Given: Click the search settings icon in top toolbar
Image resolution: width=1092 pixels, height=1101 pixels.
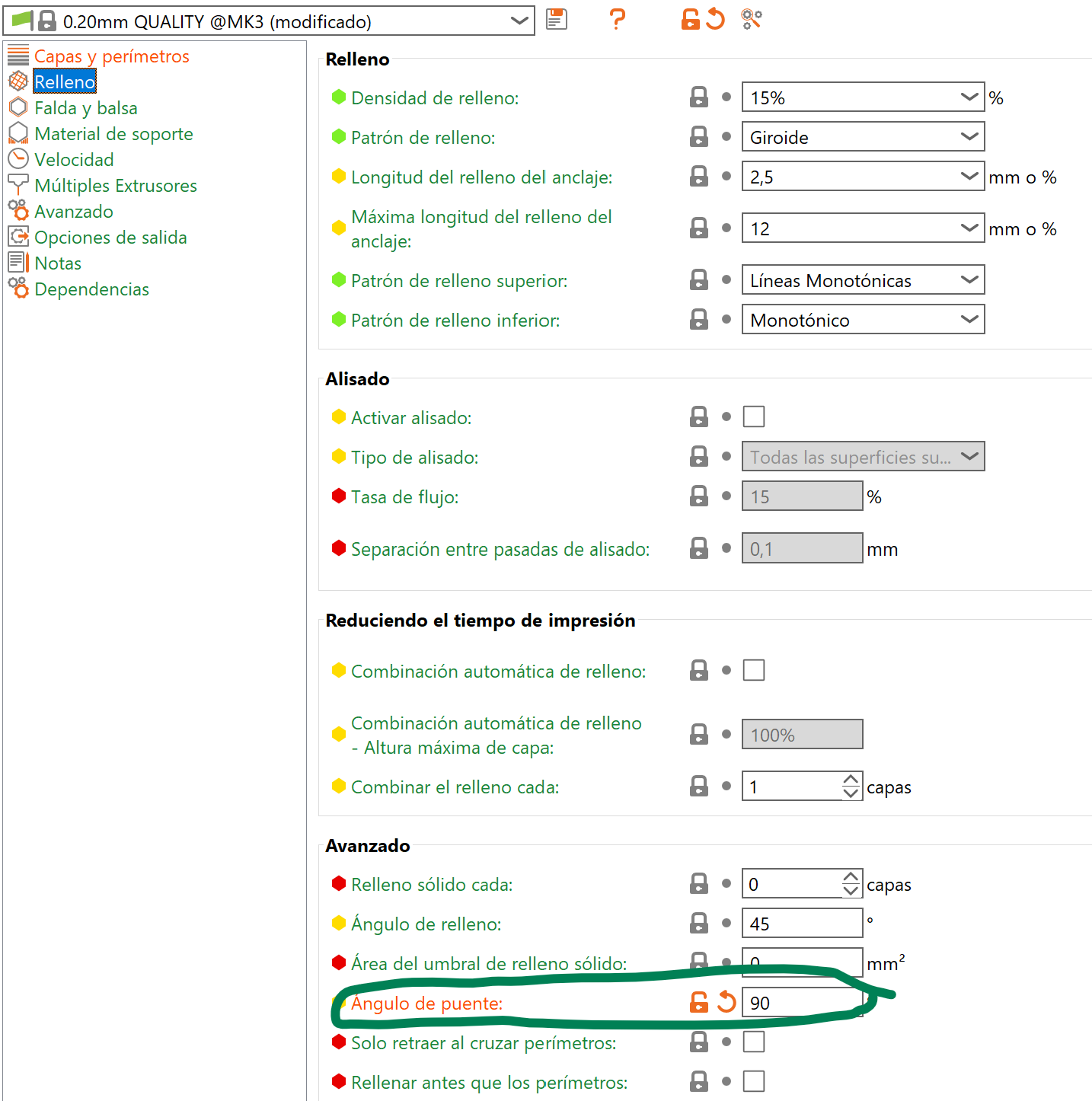Looking at the screenshot, I should pyautogui.click(x=752, y=19).
